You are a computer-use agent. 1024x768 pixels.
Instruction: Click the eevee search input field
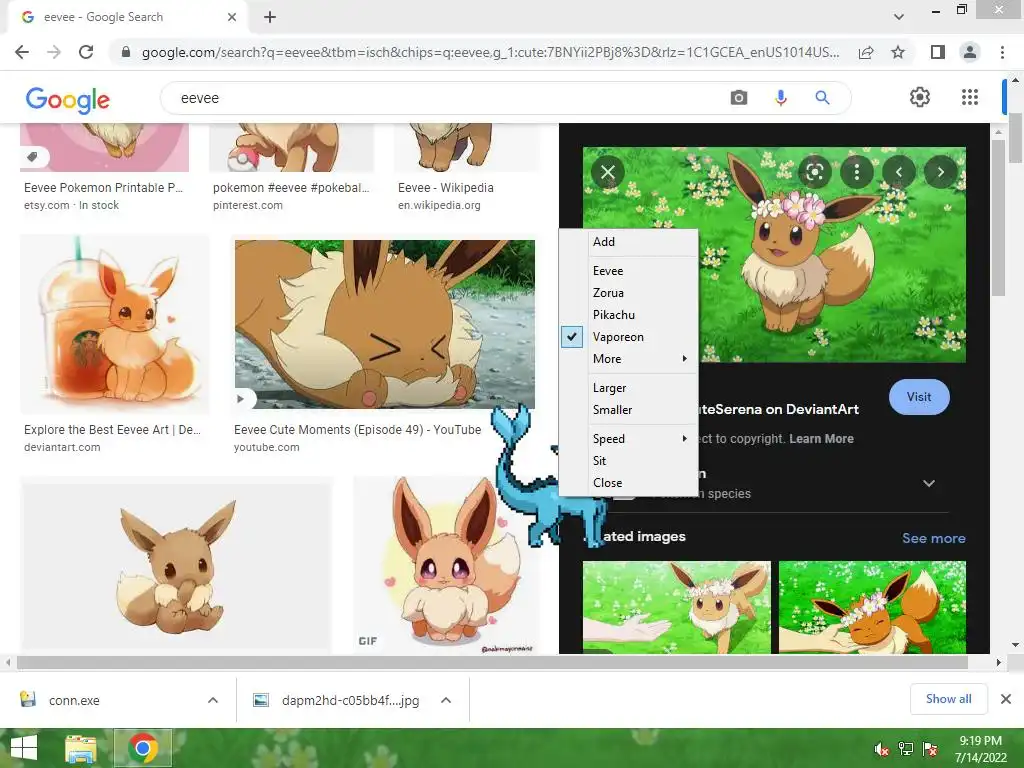[x=451, y=98]
